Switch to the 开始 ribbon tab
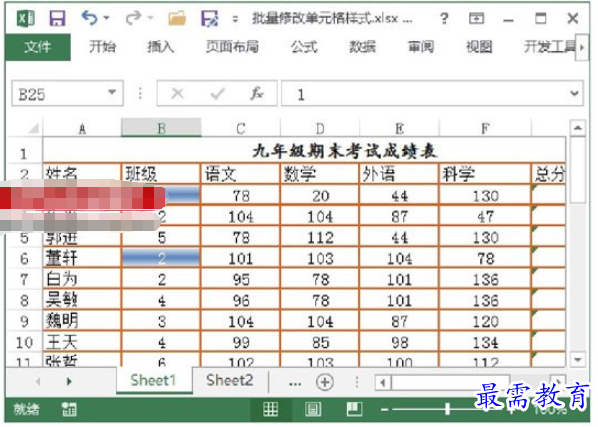The image size is (598, 427). 103,47
